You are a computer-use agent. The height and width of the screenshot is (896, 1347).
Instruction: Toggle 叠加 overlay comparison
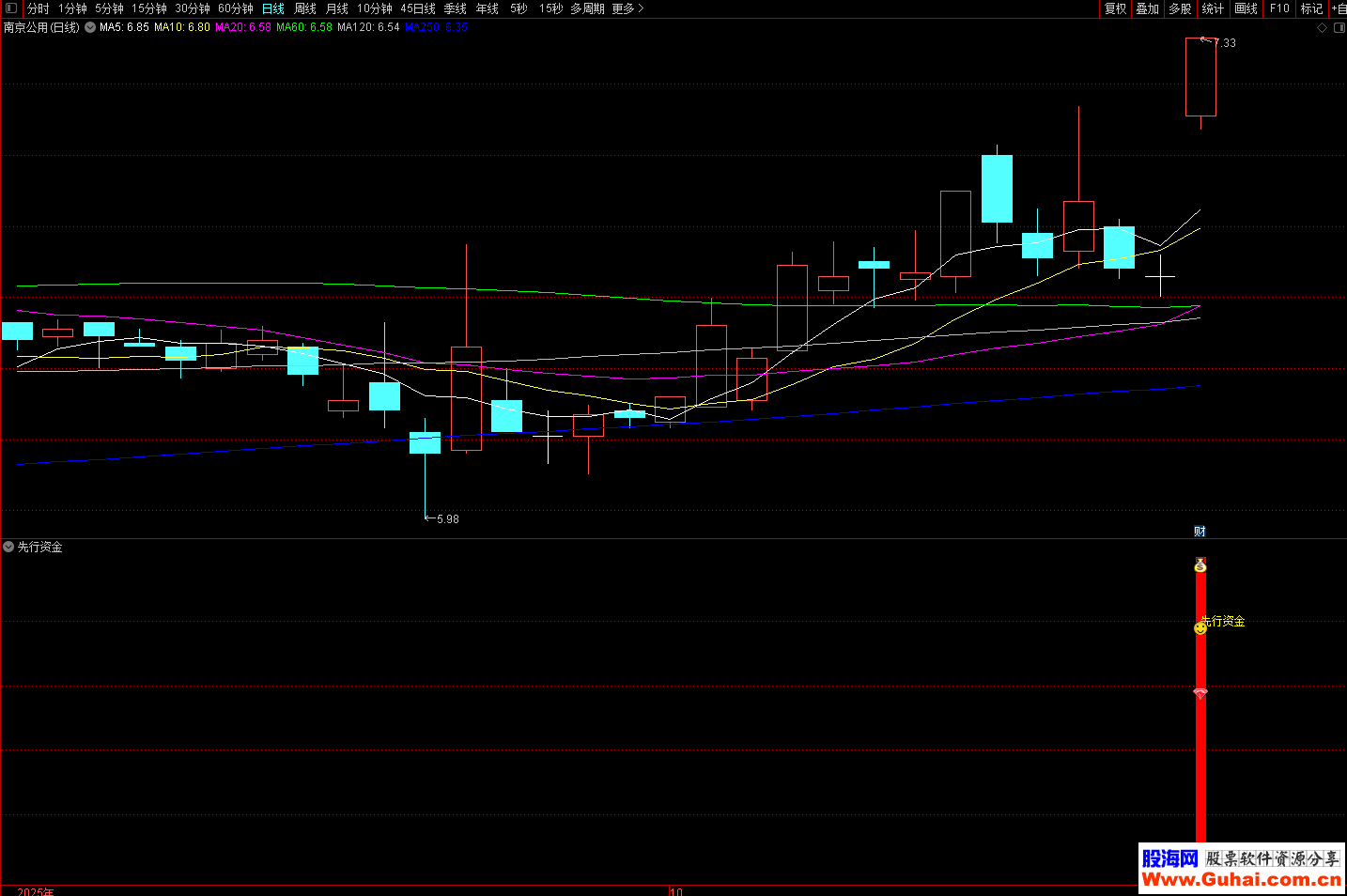(1147, 8)
